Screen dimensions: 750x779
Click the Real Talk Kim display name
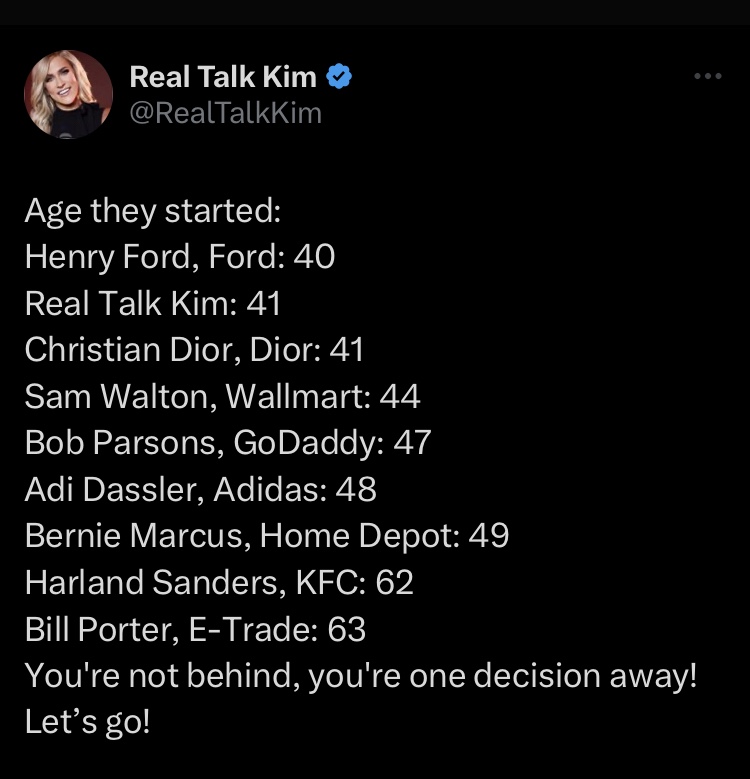click(223, 77)
